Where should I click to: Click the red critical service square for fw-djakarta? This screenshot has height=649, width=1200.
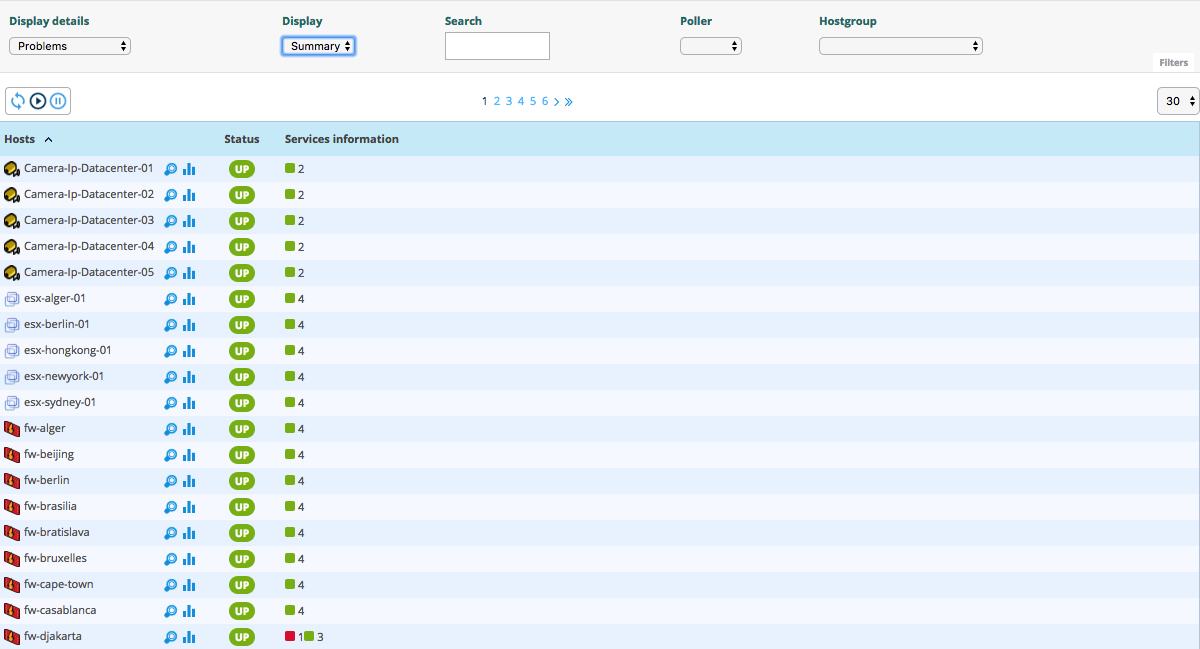click(290, 636)
